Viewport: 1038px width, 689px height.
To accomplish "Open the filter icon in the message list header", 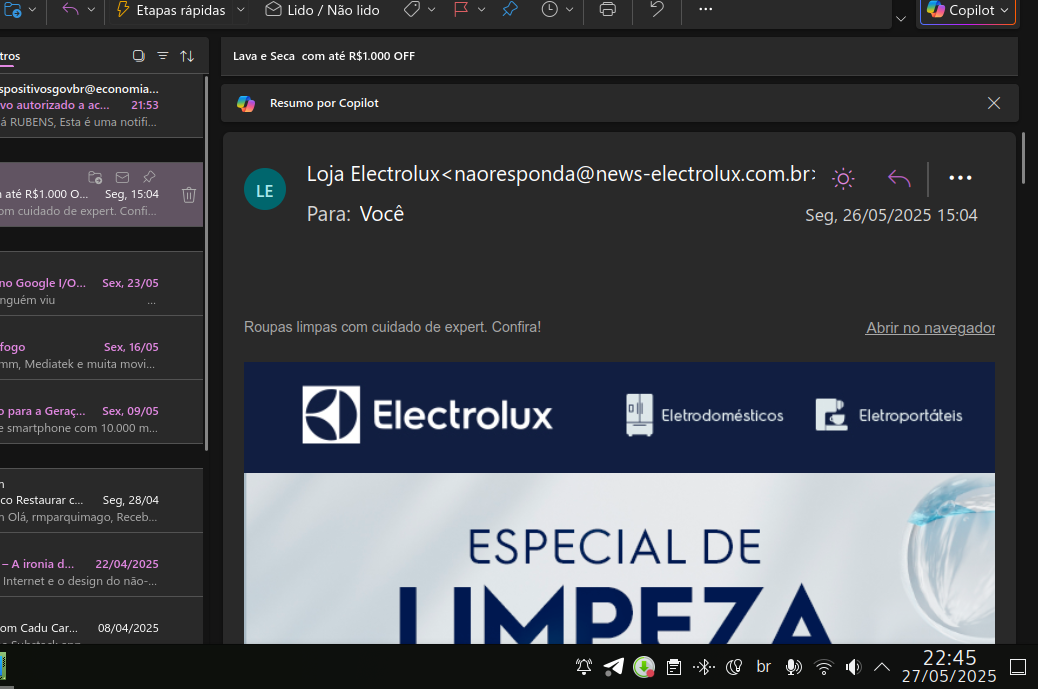I will [x=163, y=56].
